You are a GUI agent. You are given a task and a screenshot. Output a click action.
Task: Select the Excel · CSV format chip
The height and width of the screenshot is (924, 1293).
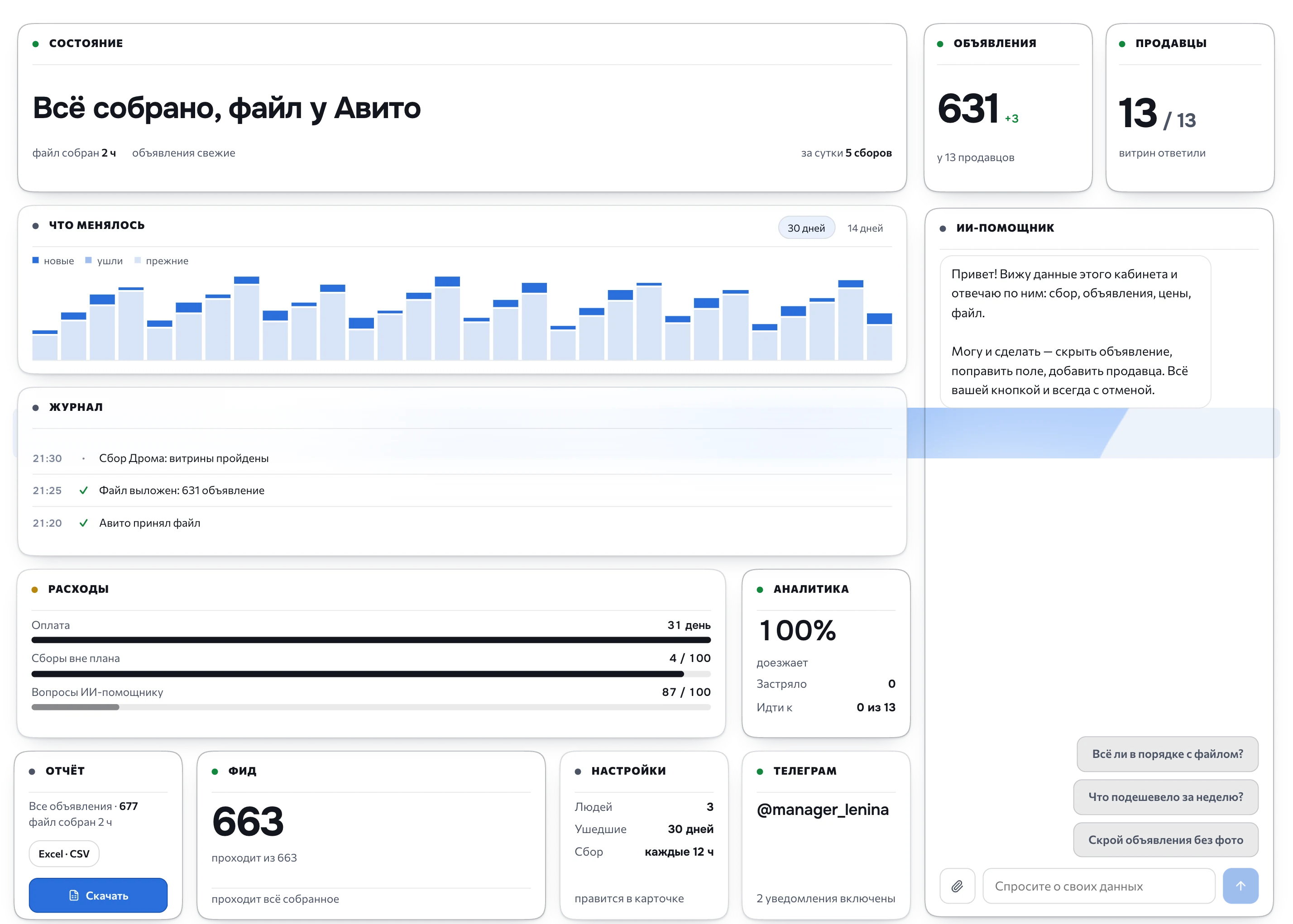(x=64, y=853)
